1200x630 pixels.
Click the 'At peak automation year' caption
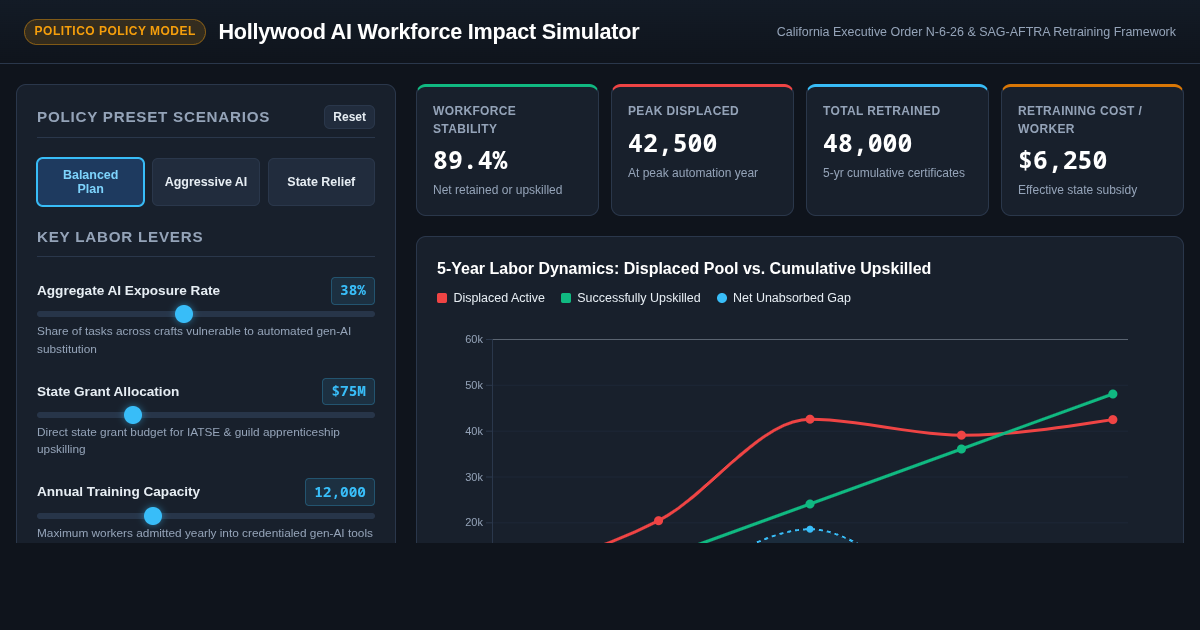693,173
